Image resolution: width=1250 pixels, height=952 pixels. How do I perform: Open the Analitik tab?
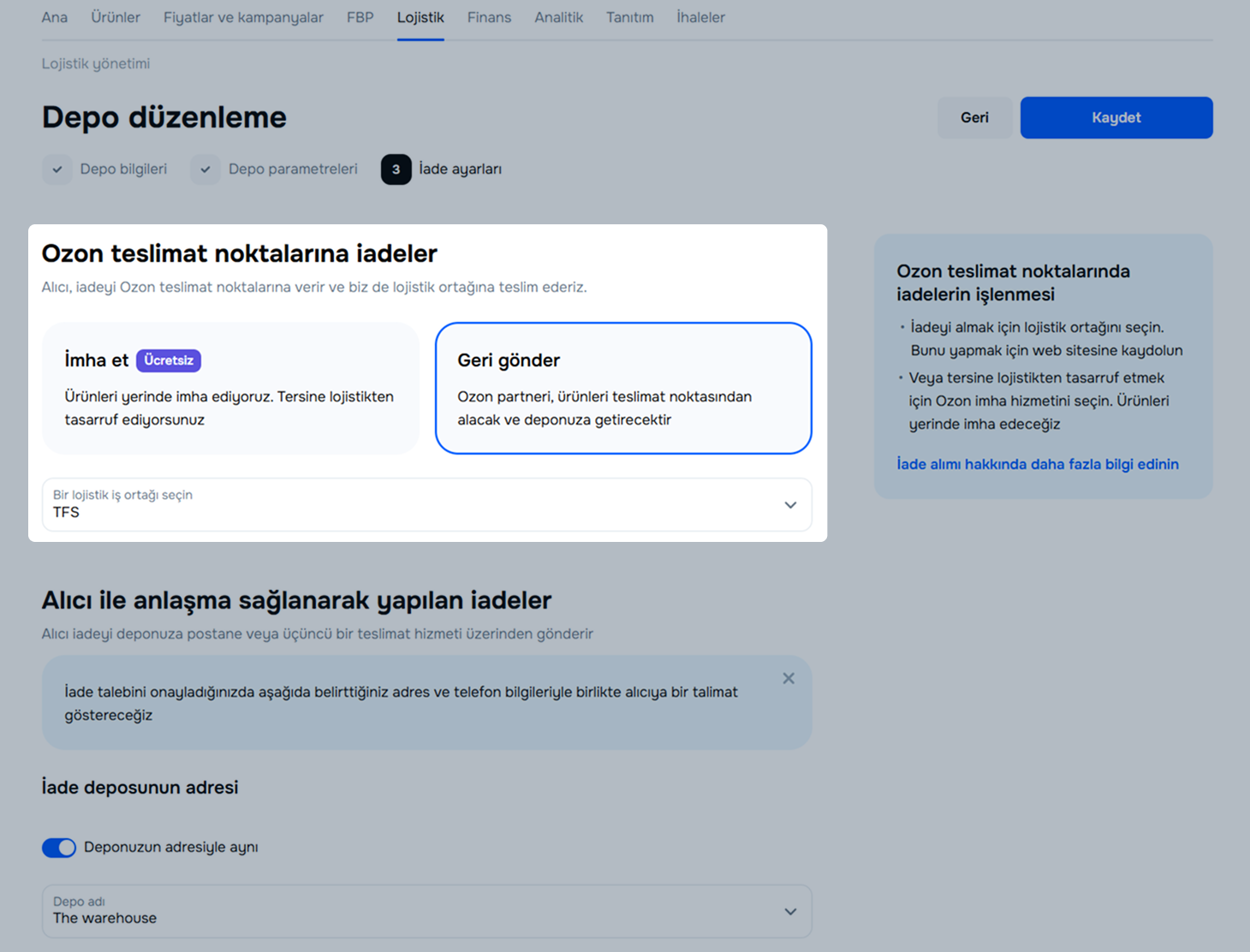(558, 17)
